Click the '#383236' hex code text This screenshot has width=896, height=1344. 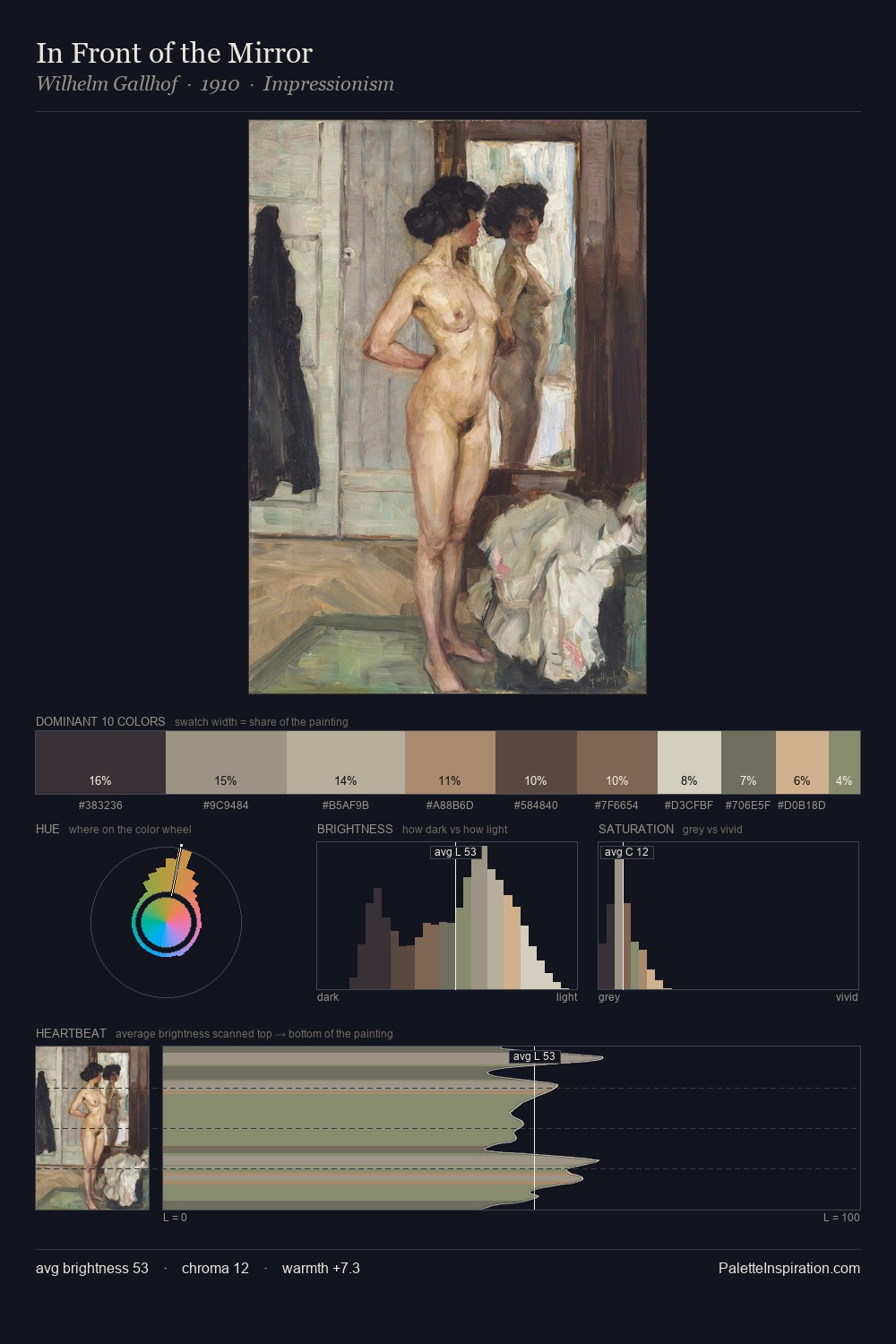tap(100, 806)
